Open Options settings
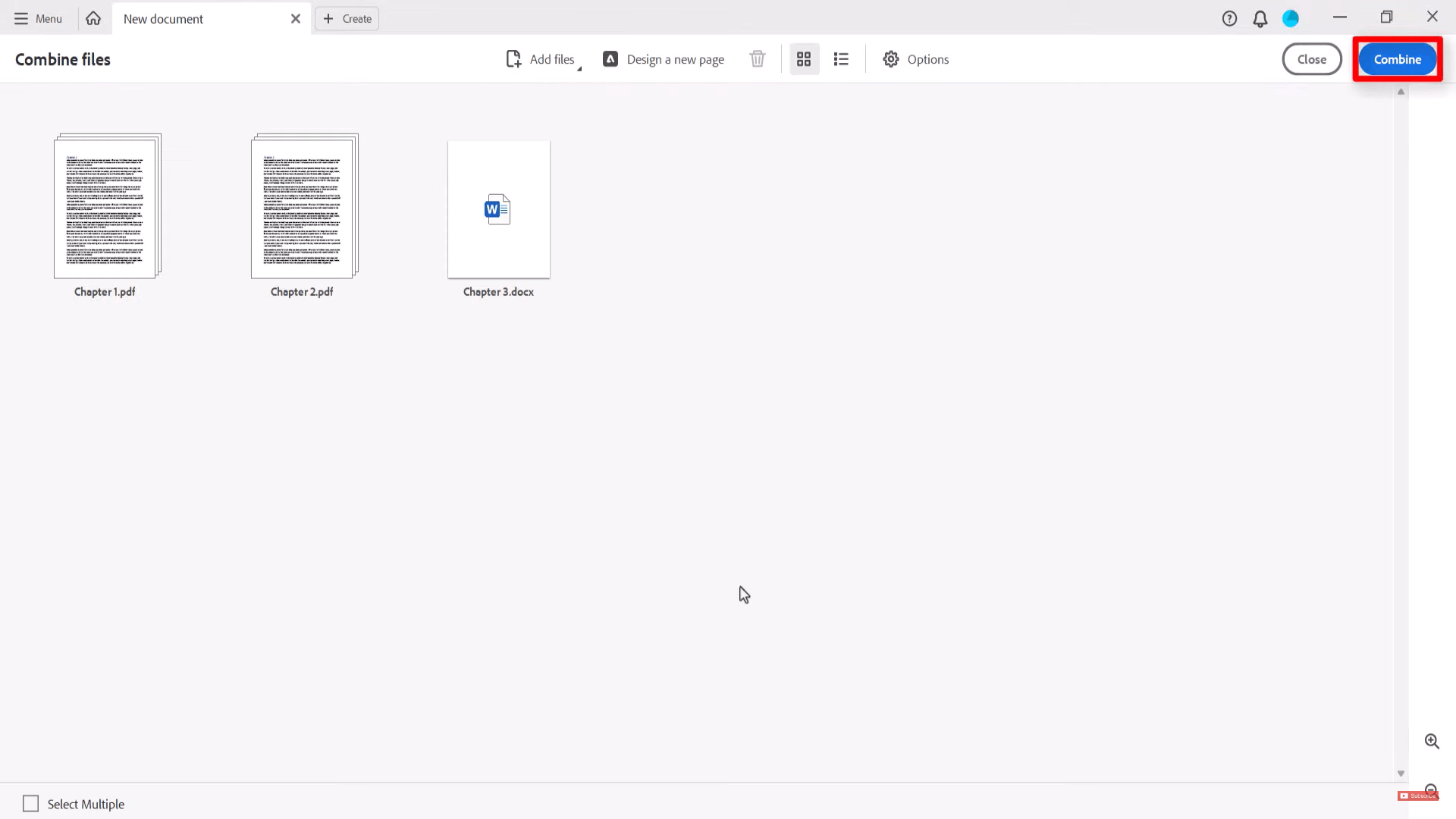 click(x=915, y=59)
